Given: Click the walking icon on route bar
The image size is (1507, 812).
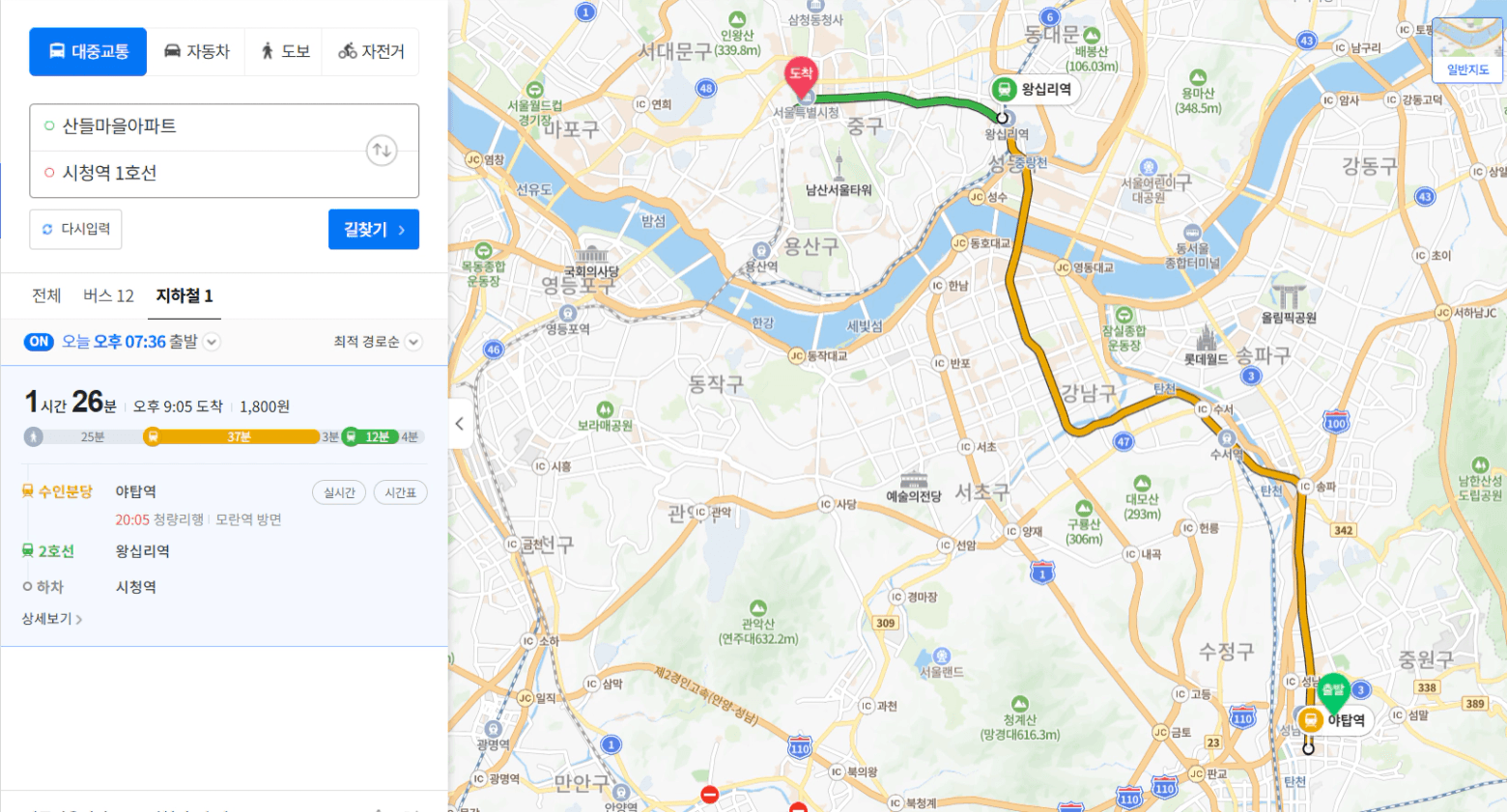Looking at the screenshot, I should 34,436.
